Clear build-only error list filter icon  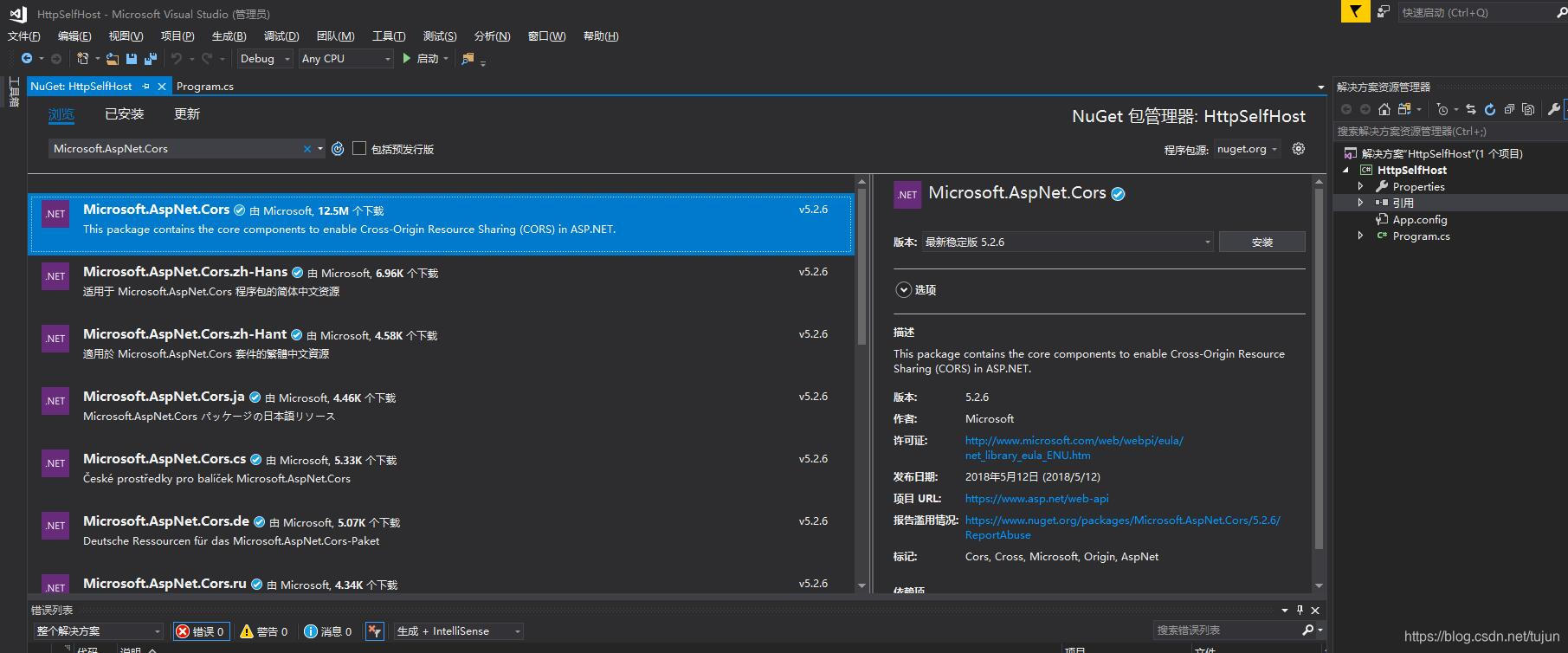[x=375, y=631]
